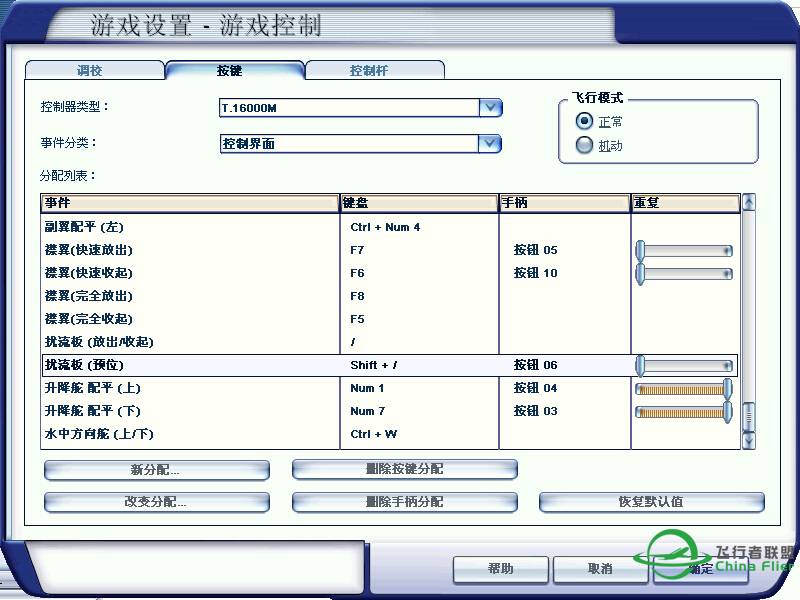Click the 删除按键分配 button
800x600 pixels.
click(404, 469)
